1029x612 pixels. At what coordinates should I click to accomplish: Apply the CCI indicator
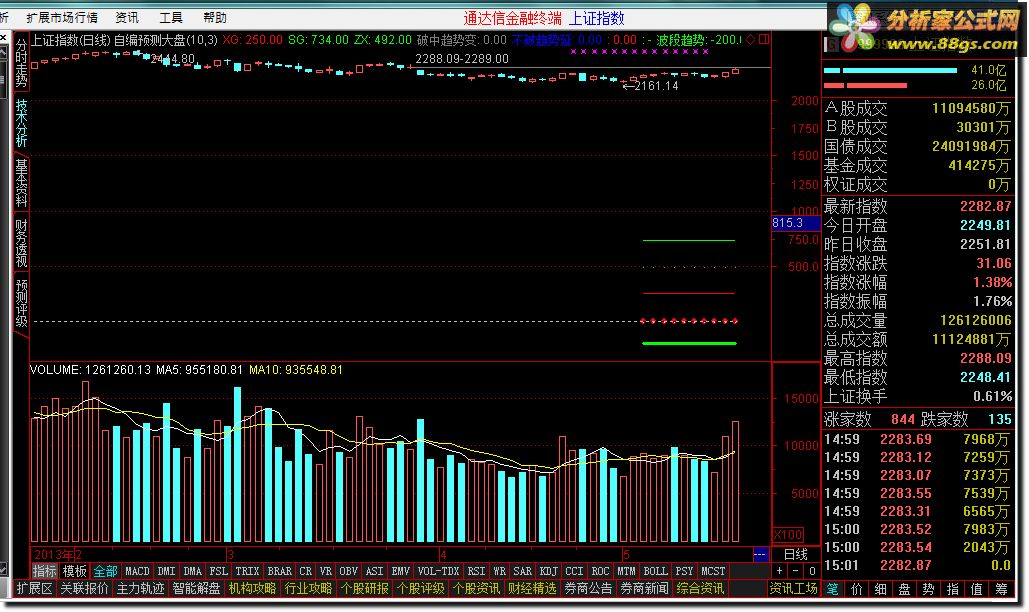(574, 571)
